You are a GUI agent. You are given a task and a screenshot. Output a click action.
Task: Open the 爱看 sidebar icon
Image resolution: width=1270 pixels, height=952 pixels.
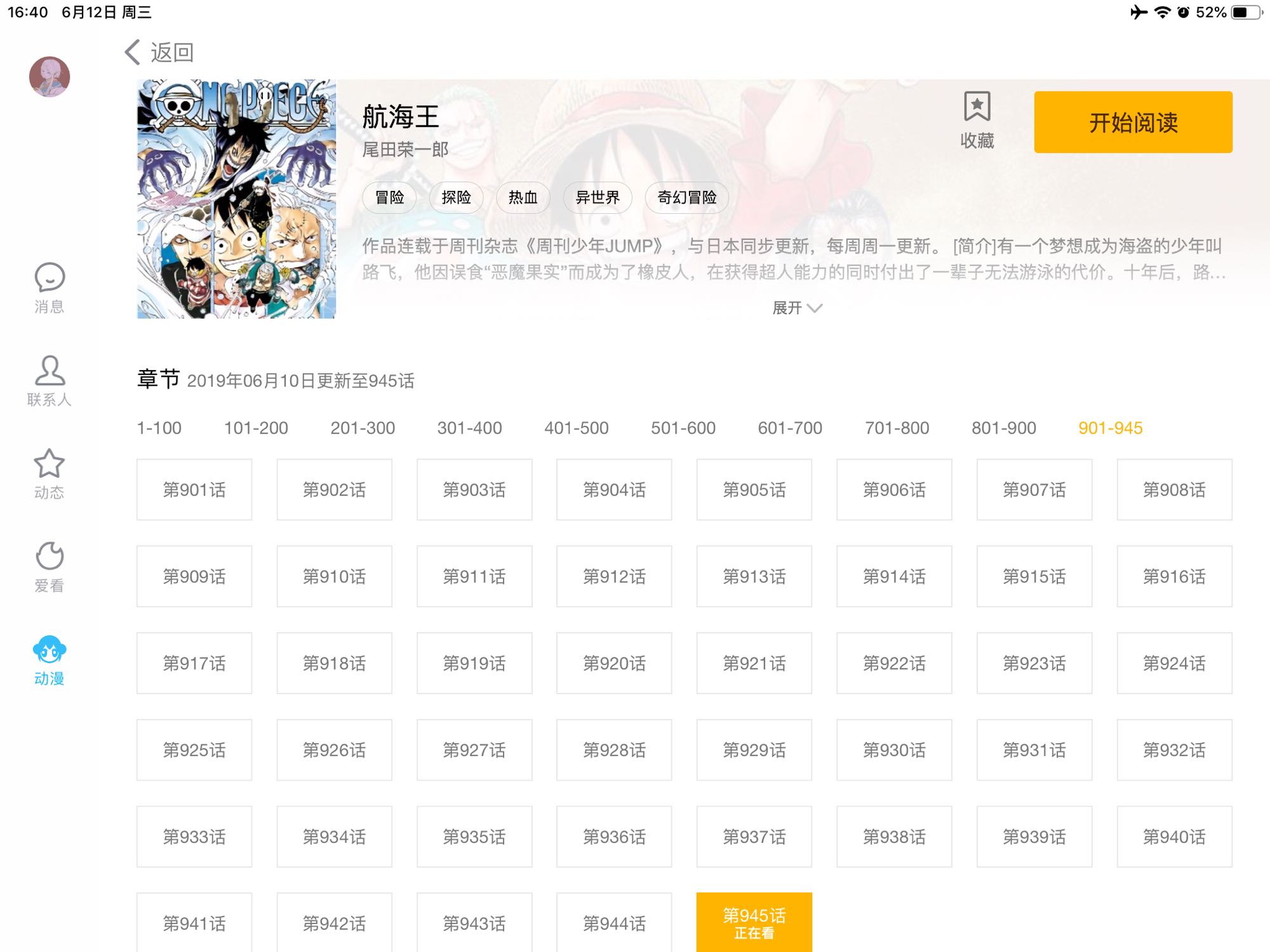click(50, 557)
